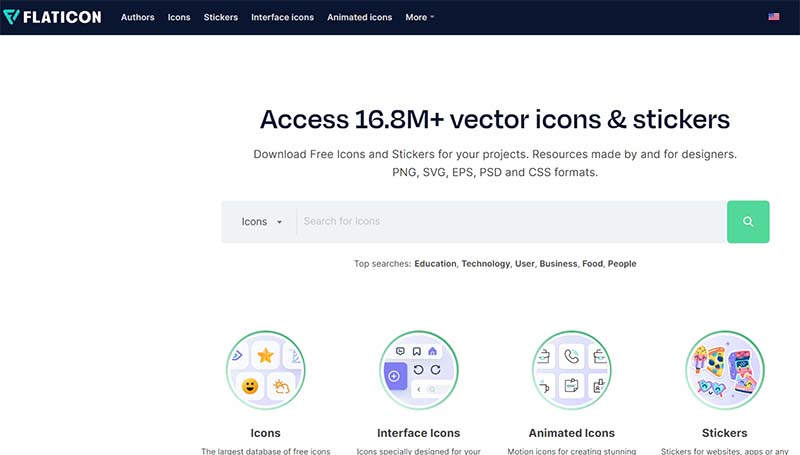The width and height of the screenshot is (800, 455).
Task: Open the Stickers circle image
Action: pos(724,370)
